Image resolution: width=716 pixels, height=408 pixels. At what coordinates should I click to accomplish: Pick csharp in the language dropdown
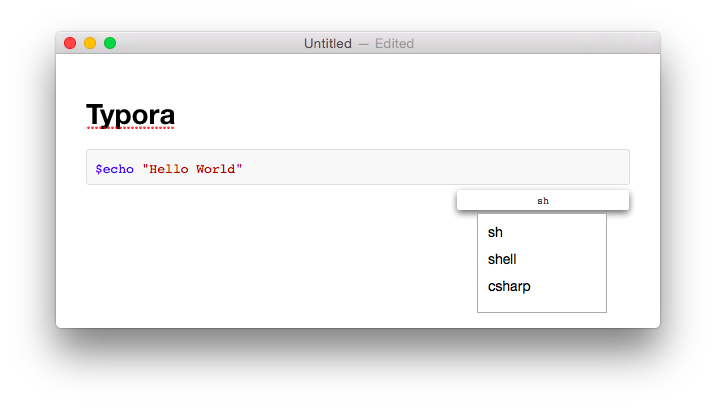(x=509, y=286)
